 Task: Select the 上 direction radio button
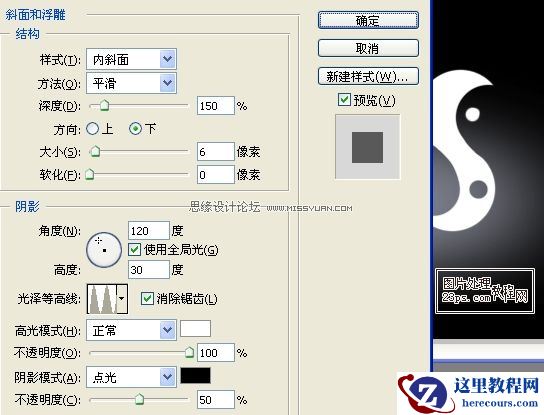pos(93,129)
